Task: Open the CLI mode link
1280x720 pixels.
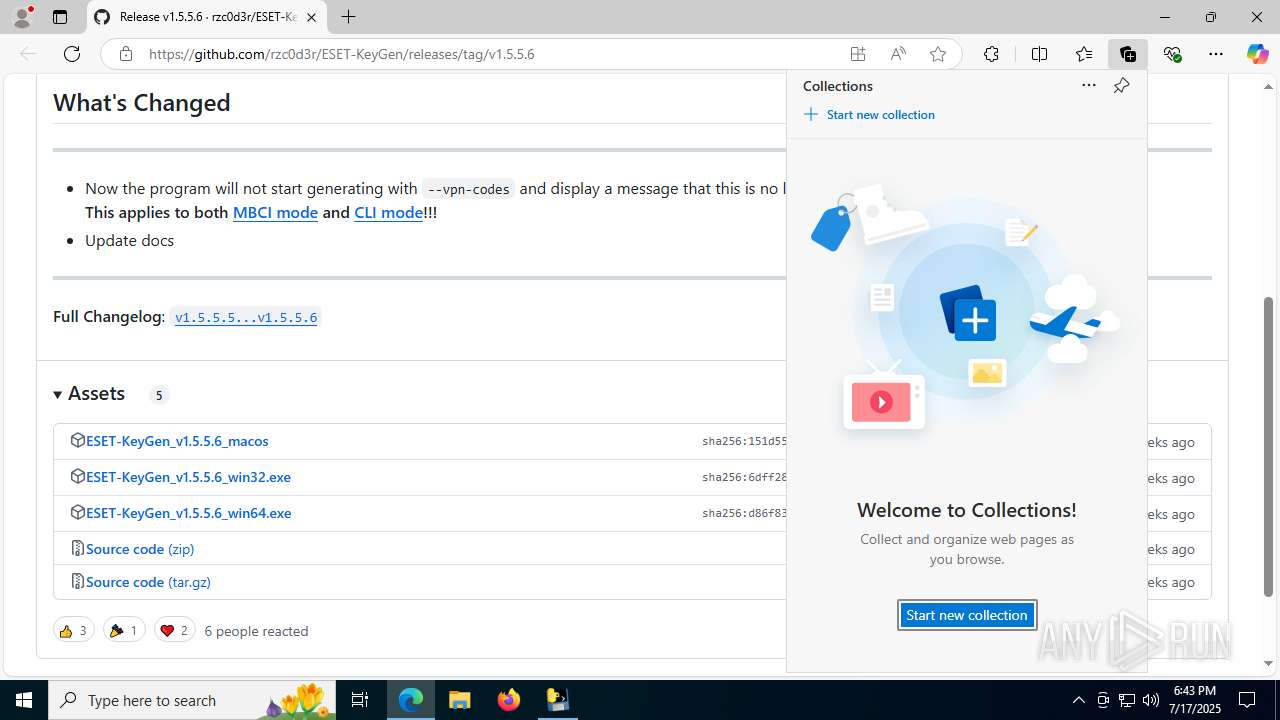Action: click(388, 212)
